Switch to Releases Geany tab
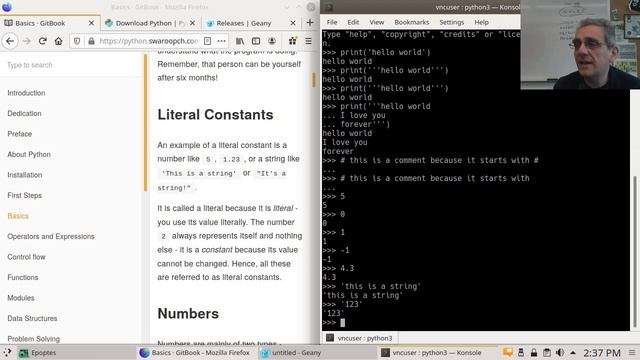The image size is (640, 360). 250,23
